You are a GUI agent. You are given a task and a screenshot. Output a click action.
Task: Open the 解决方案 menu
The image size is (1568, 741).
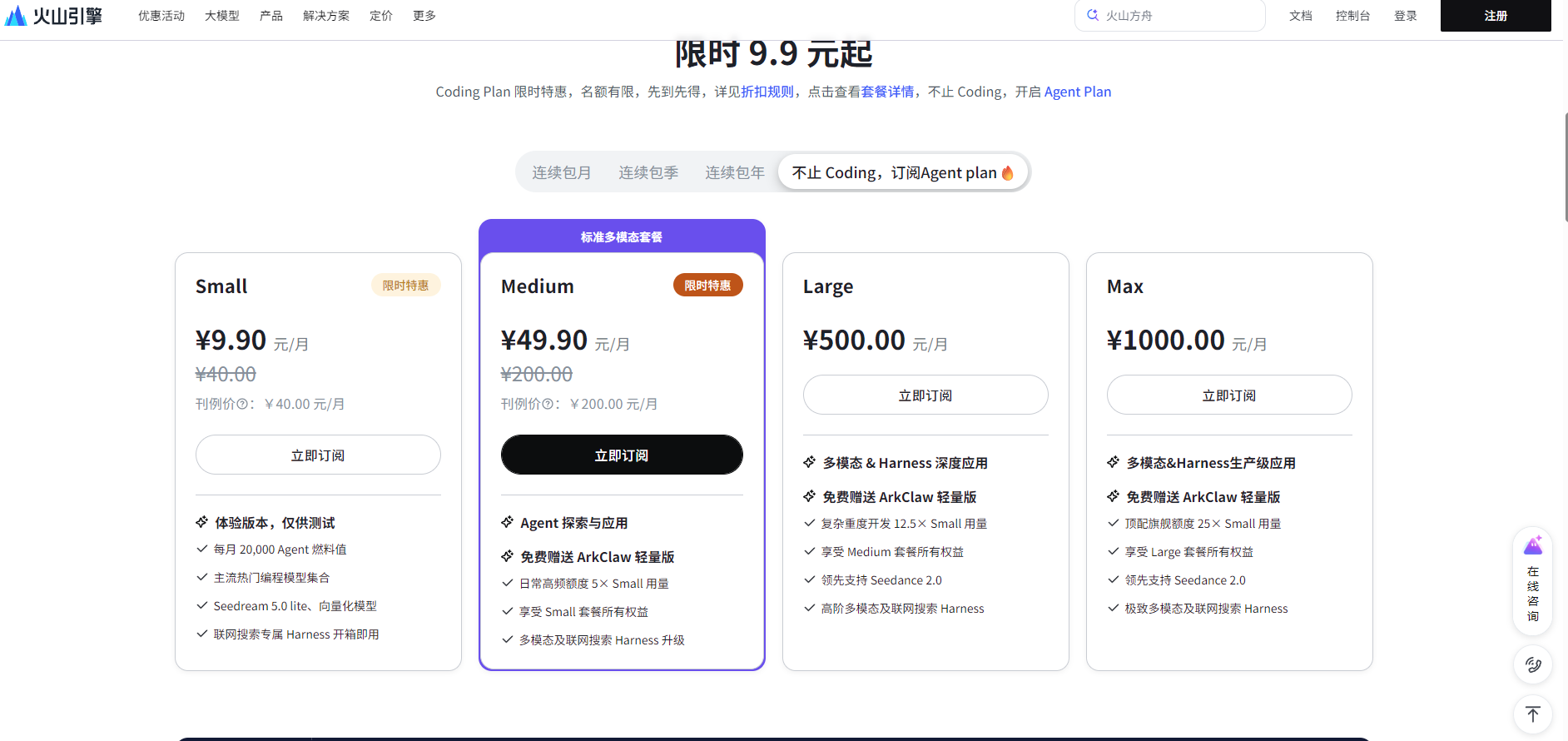(x=326, y=16)
